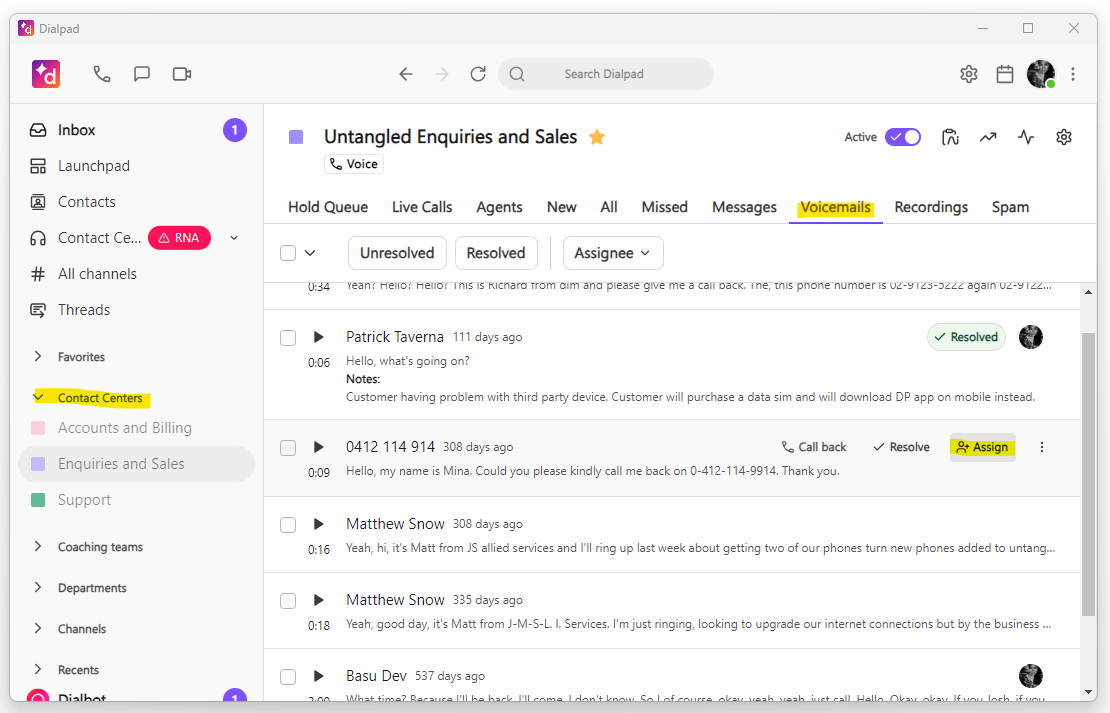Open the calendar icon
1110x713 pixels.
coord(1005,74)
